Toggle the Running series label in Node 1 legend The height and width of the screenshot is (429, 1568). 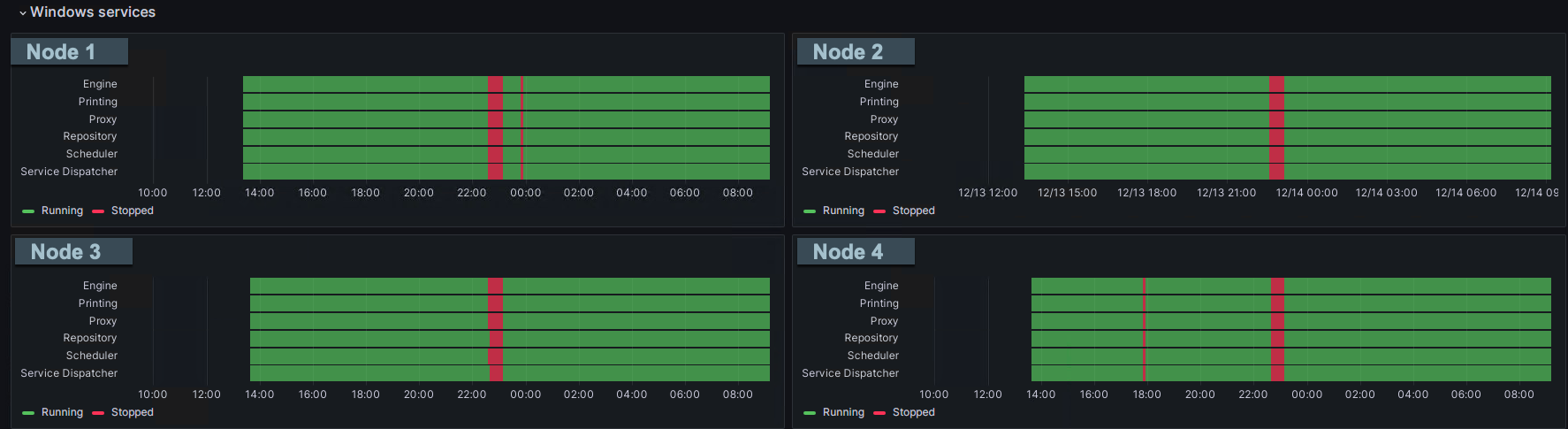pyautogui.click(x=62, y=211)
